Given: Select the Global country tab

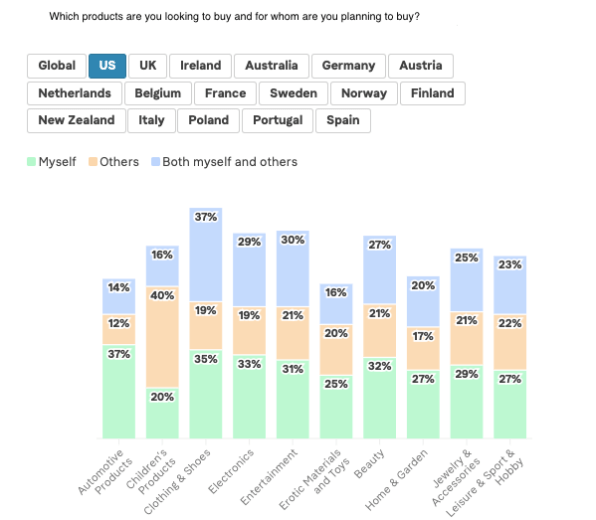Looking at the screenshot, I should pos(57,66).
